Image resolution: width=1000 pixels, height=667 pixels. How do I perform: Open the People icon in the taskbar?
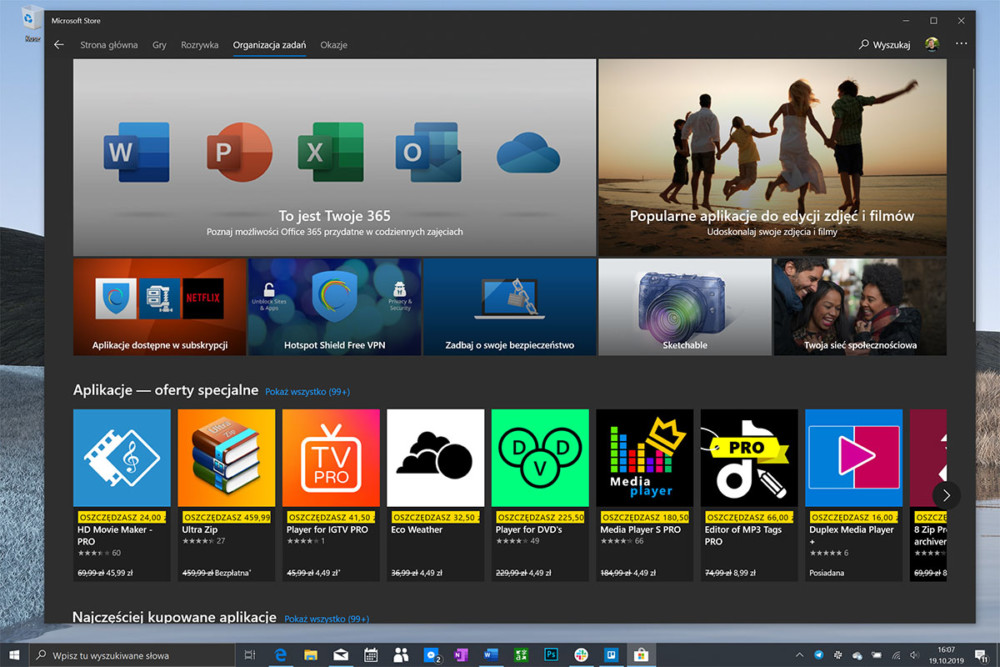pos(401,655)
